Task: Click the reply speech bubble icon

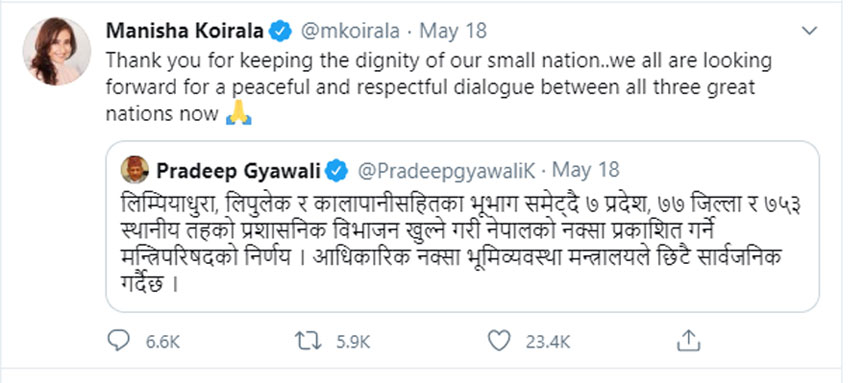Action: pos(118,341)
